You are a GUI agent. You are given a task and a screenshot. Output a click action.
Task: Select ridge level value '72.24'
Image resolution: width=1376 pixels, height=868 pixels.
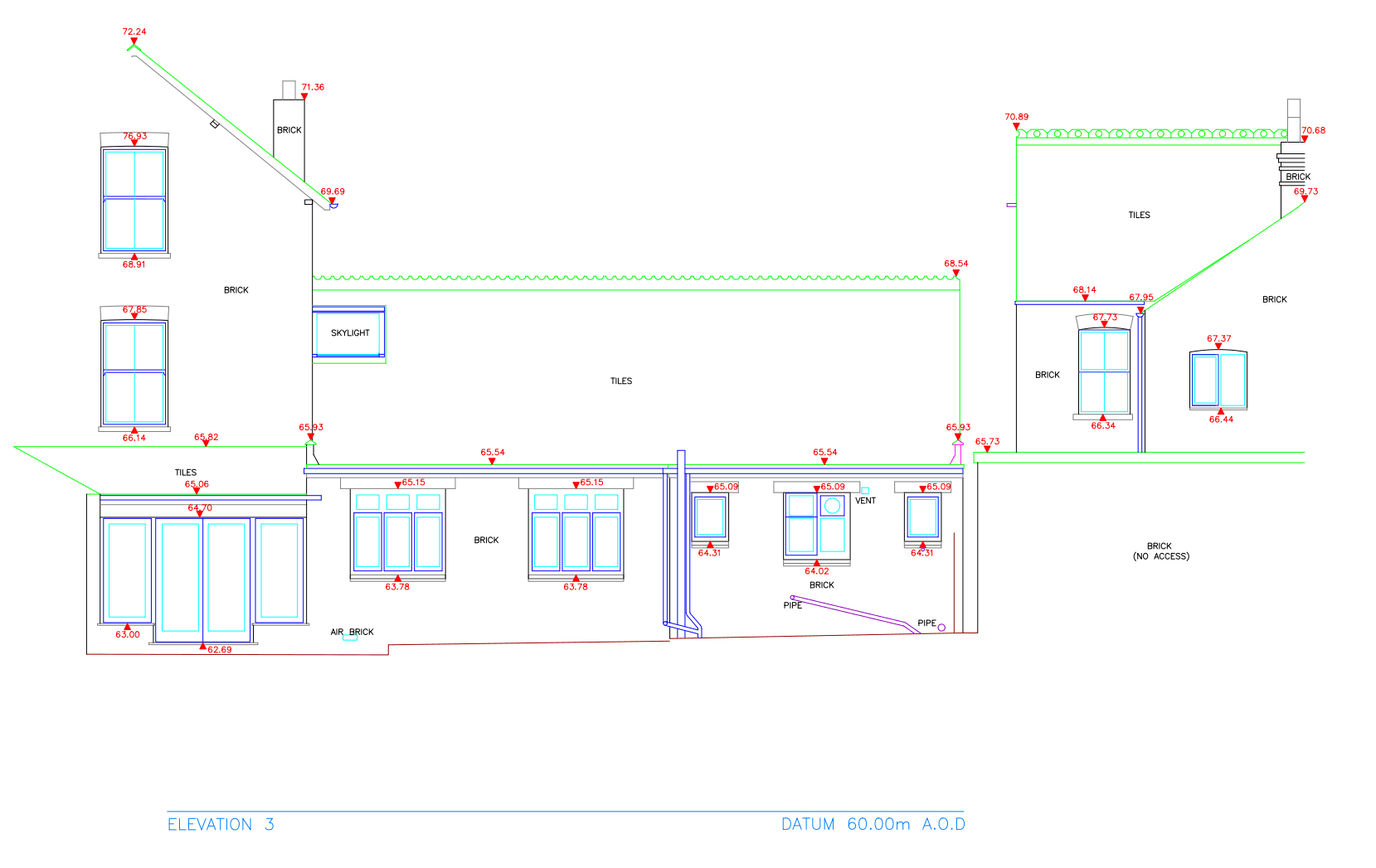134,32
